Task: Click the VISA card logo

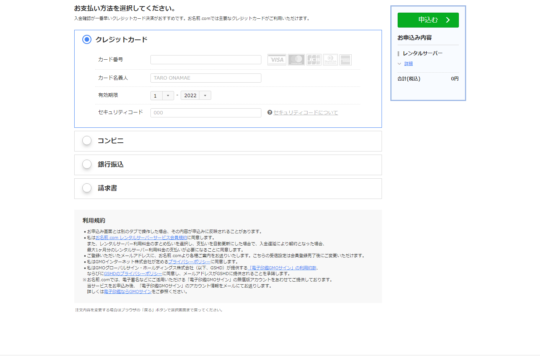Action: 277,60
